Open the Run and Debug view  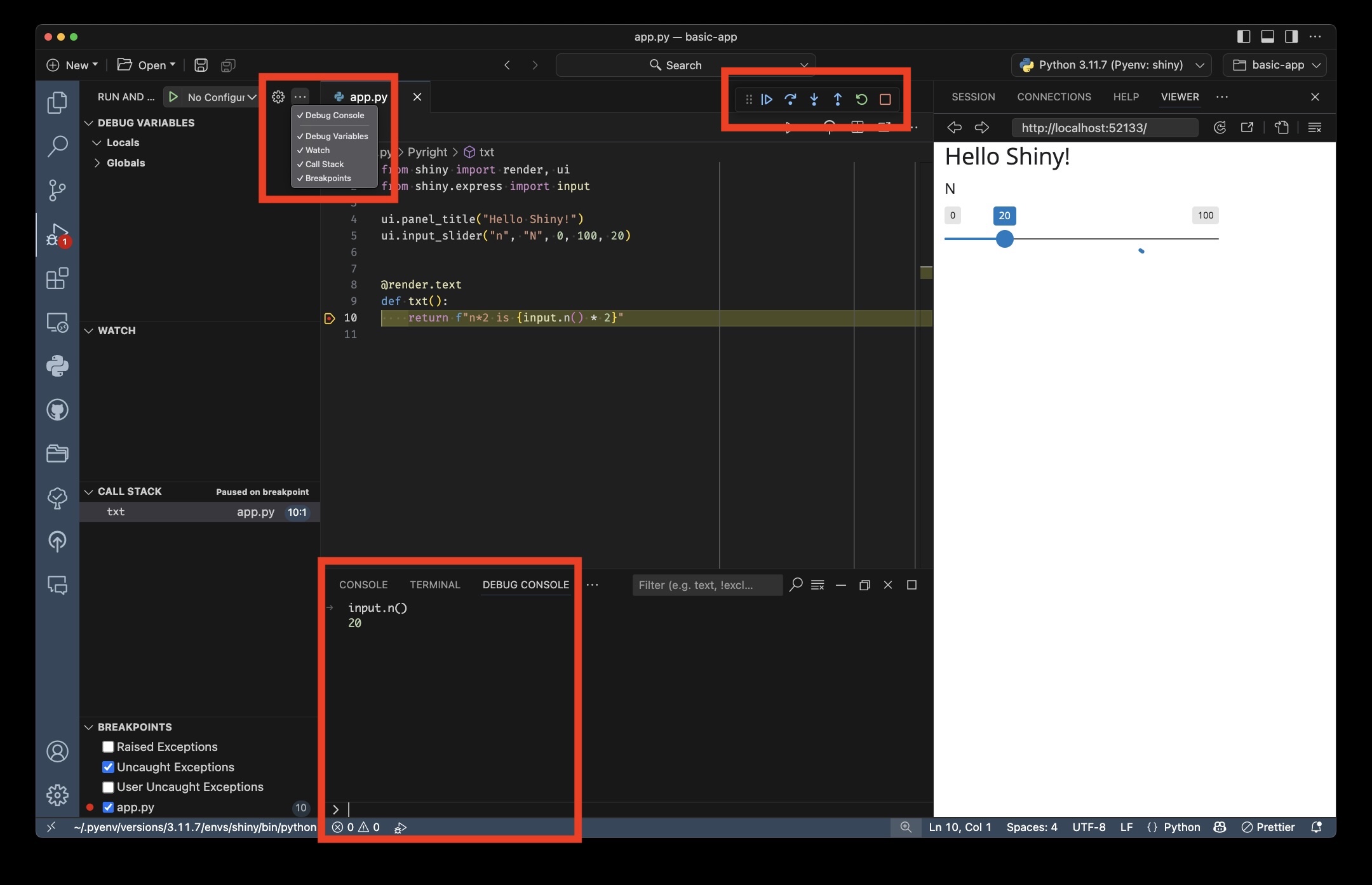pyautogui.click(x=57, y=234)
